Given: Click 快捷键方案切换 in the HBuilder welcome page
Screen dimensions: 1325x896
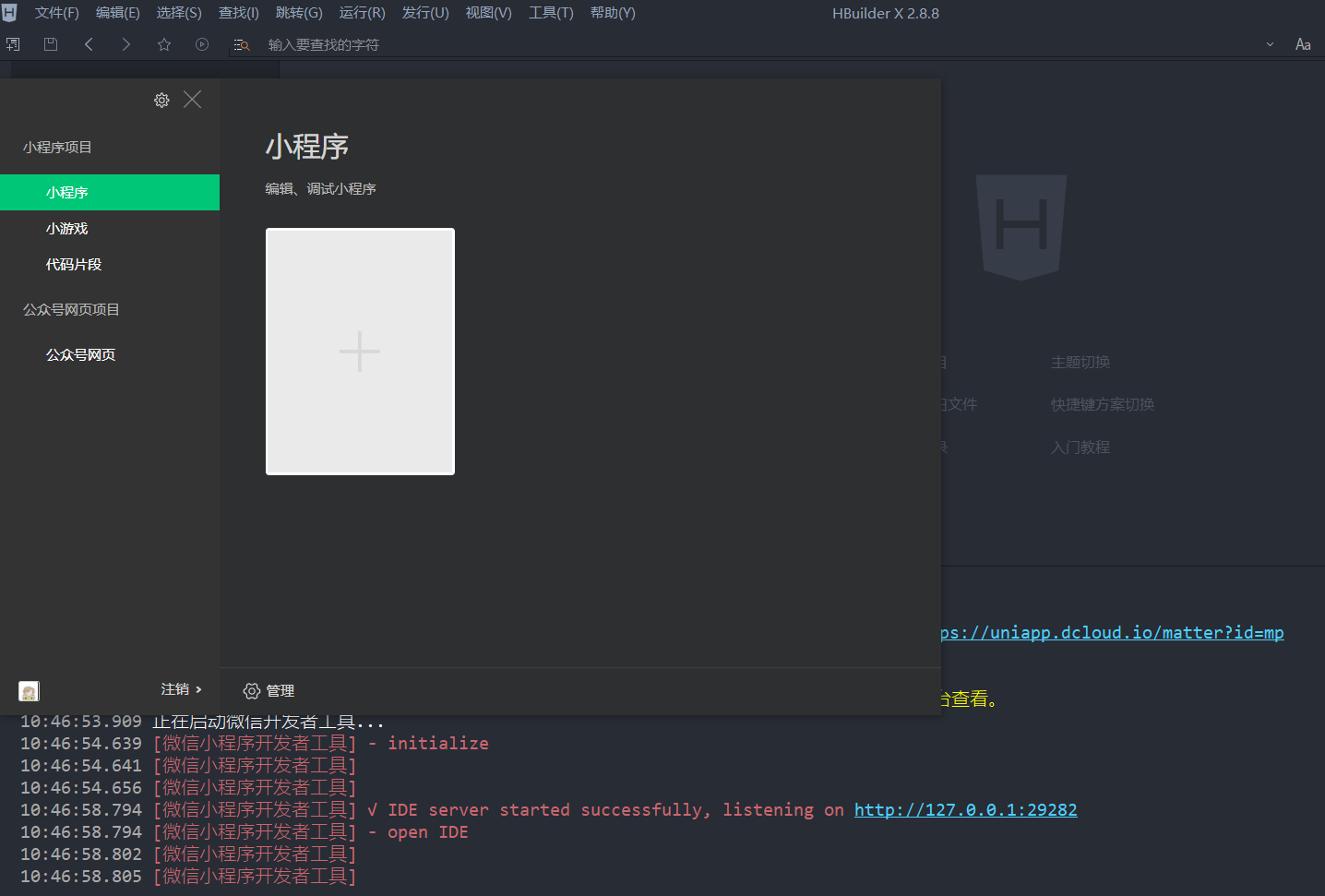Looking at the screenshot, I should (x=1102, y=404).
